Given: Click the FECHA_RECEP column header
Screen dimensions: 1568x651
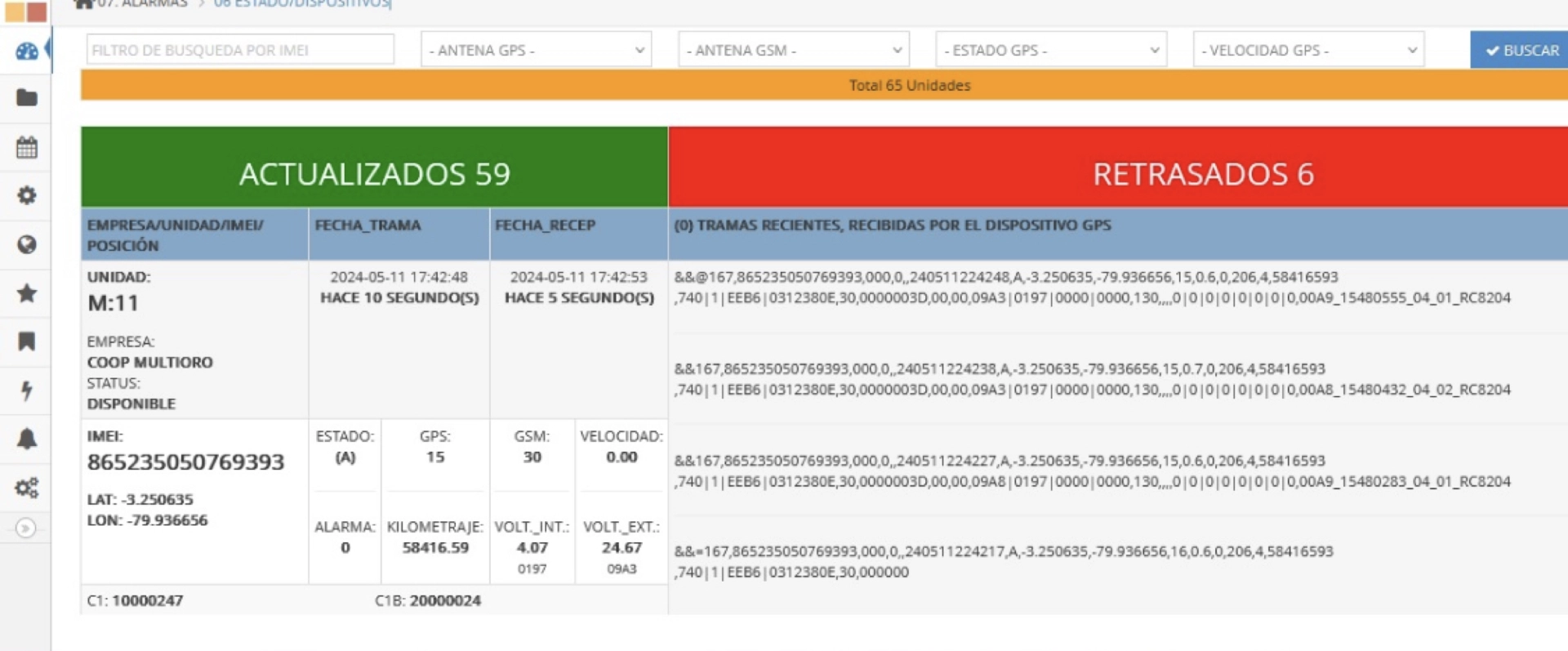Looking at the screenshot, I should (x=579, y=235).
